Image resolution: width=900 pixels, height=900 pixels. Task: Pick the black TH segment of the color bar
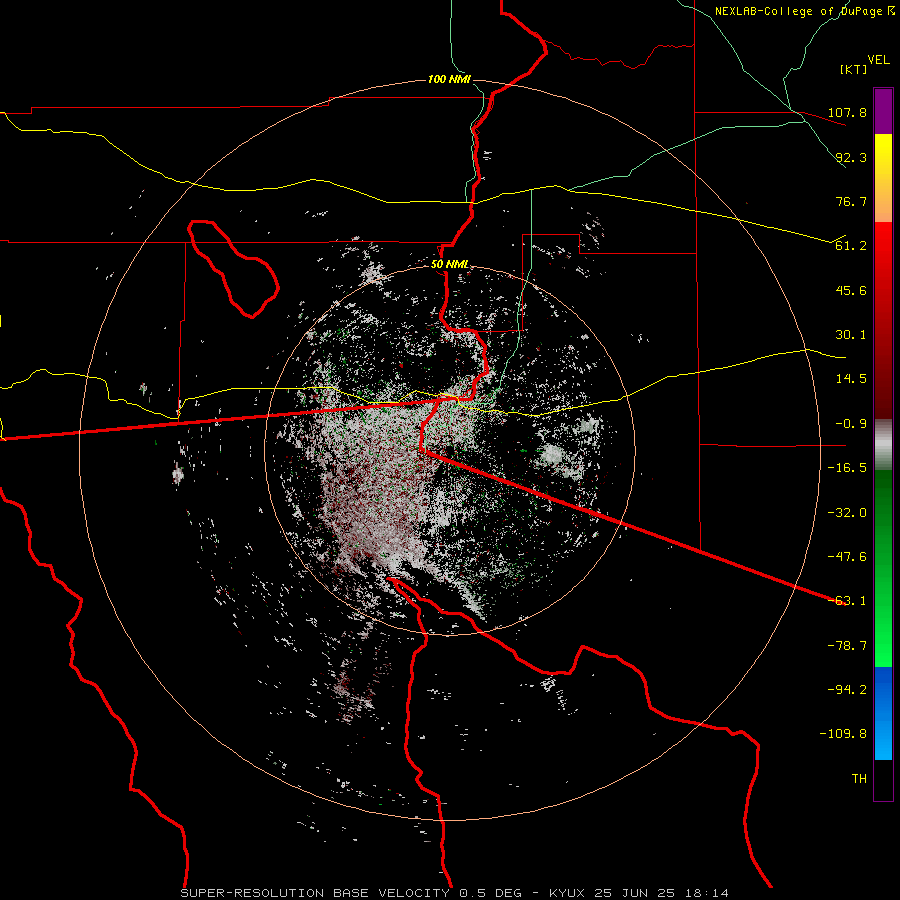click(883, 780)
